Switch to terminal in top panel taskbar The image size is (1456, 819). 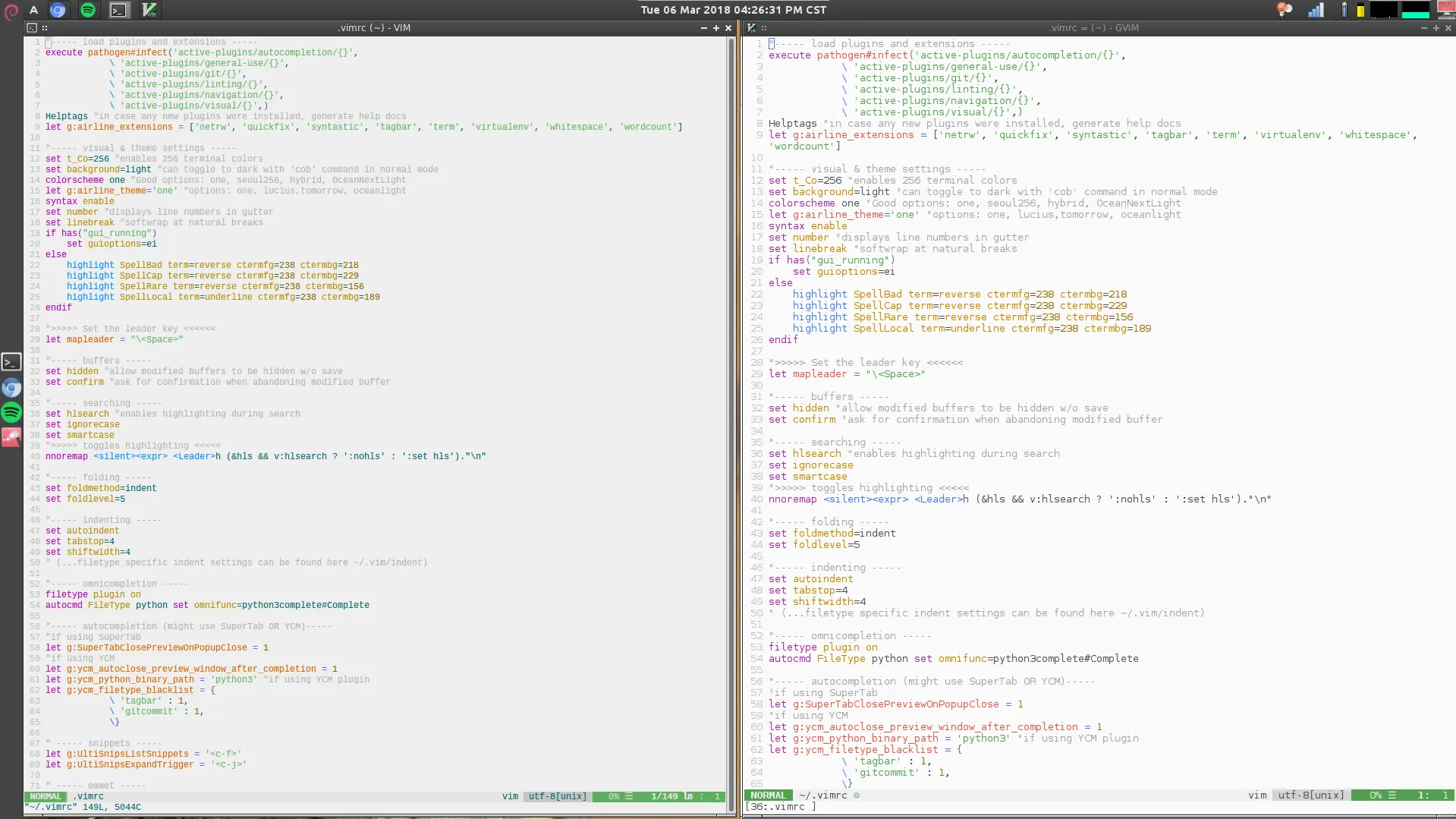pos(118,10)
